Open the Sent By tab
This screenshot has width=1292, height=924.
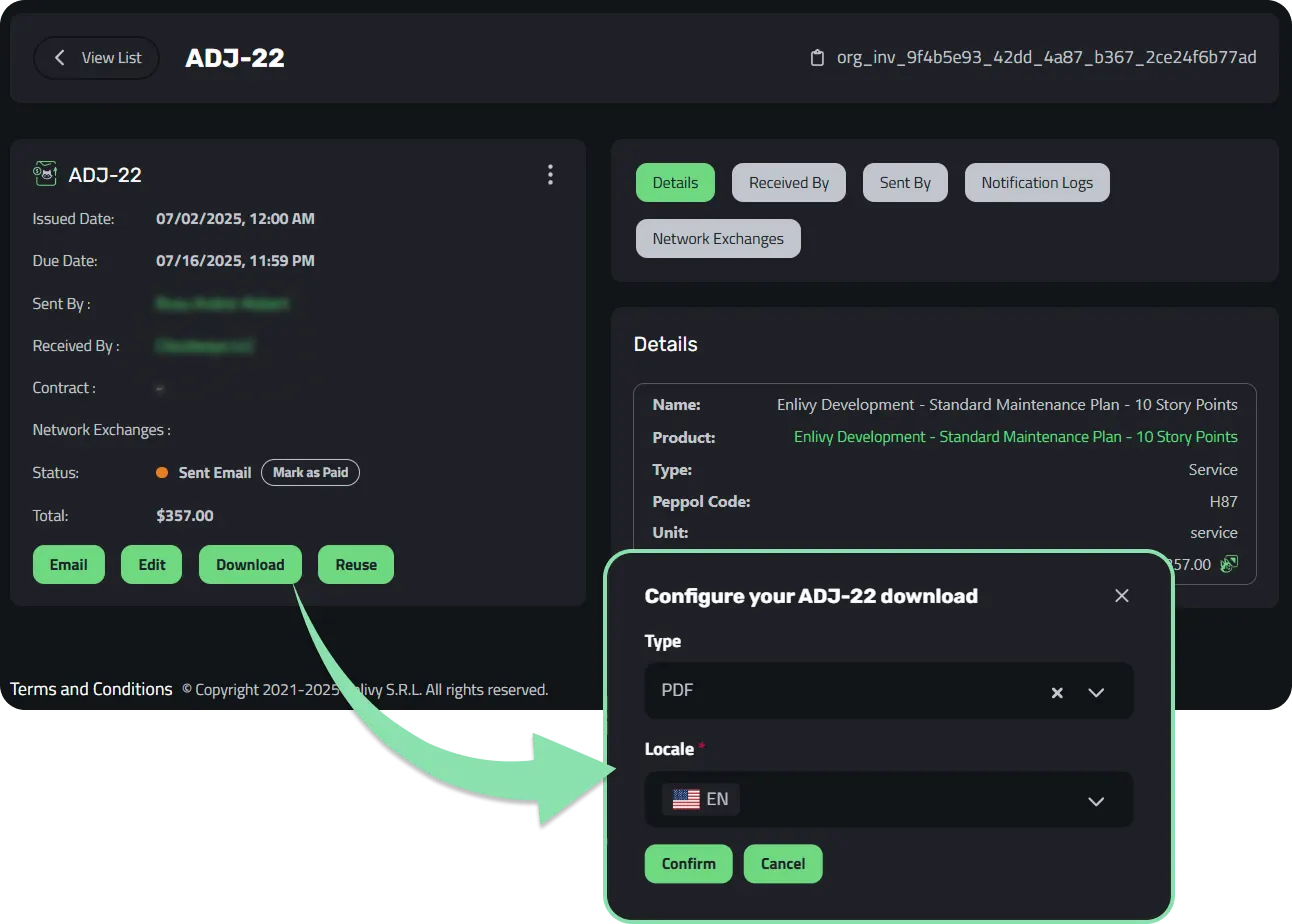[x=905, y=182]
